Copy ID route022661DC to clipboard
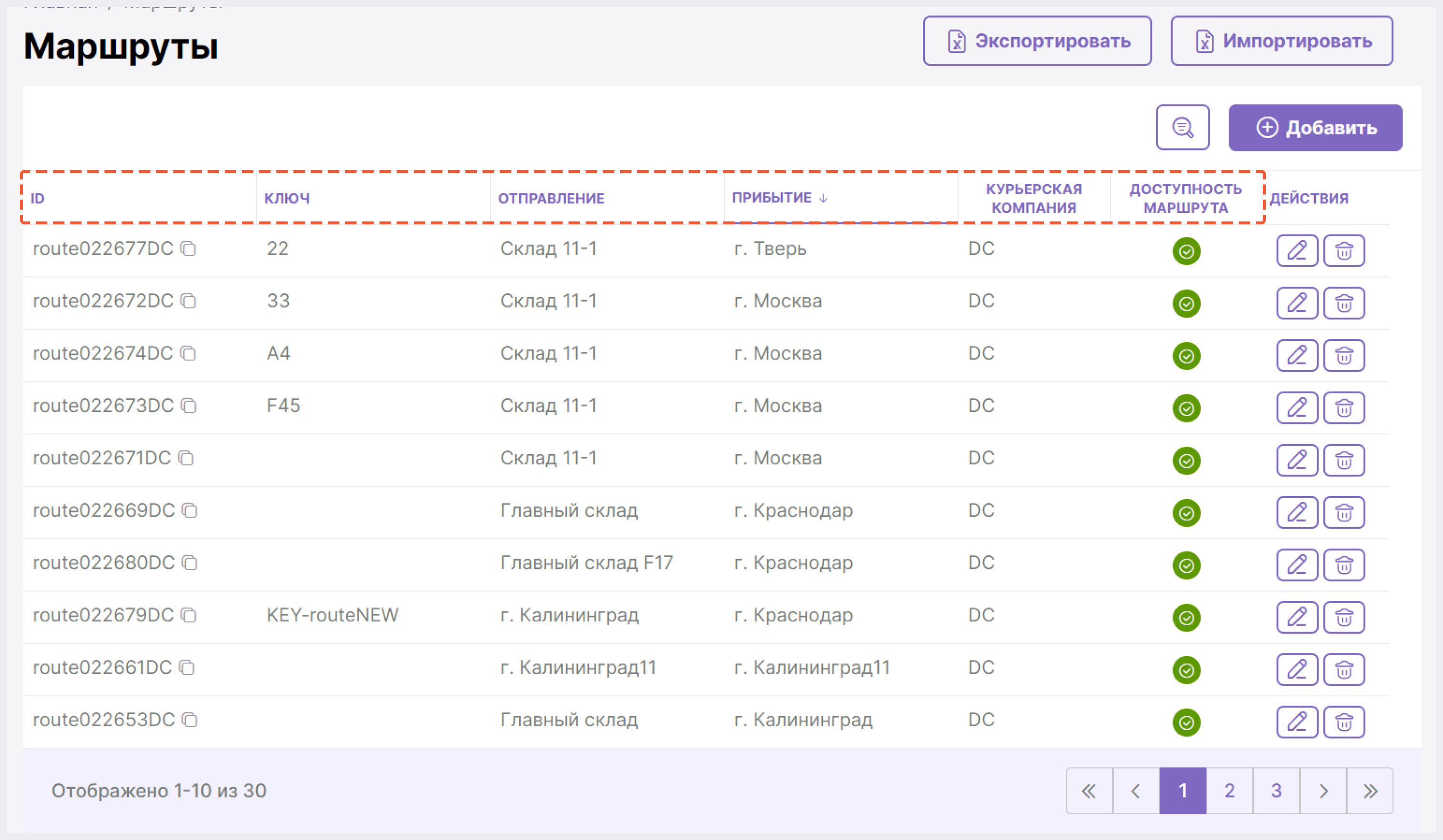Screen dimensions: 1443x840 pos(187,668)
